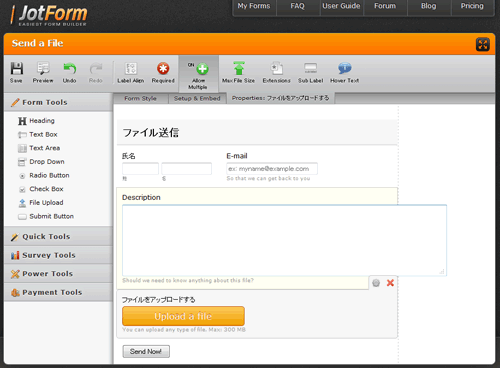The height and width of the screenshot is (368, 500).
Task: Collapse the Form Tools section
Action: tap(58, 102)
